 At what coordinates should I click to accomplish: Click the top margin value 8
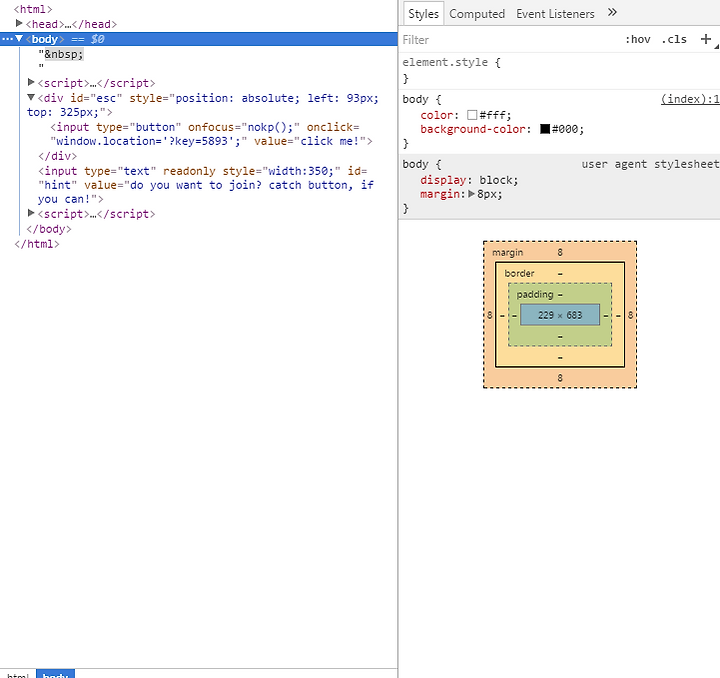tap(560, 252)
